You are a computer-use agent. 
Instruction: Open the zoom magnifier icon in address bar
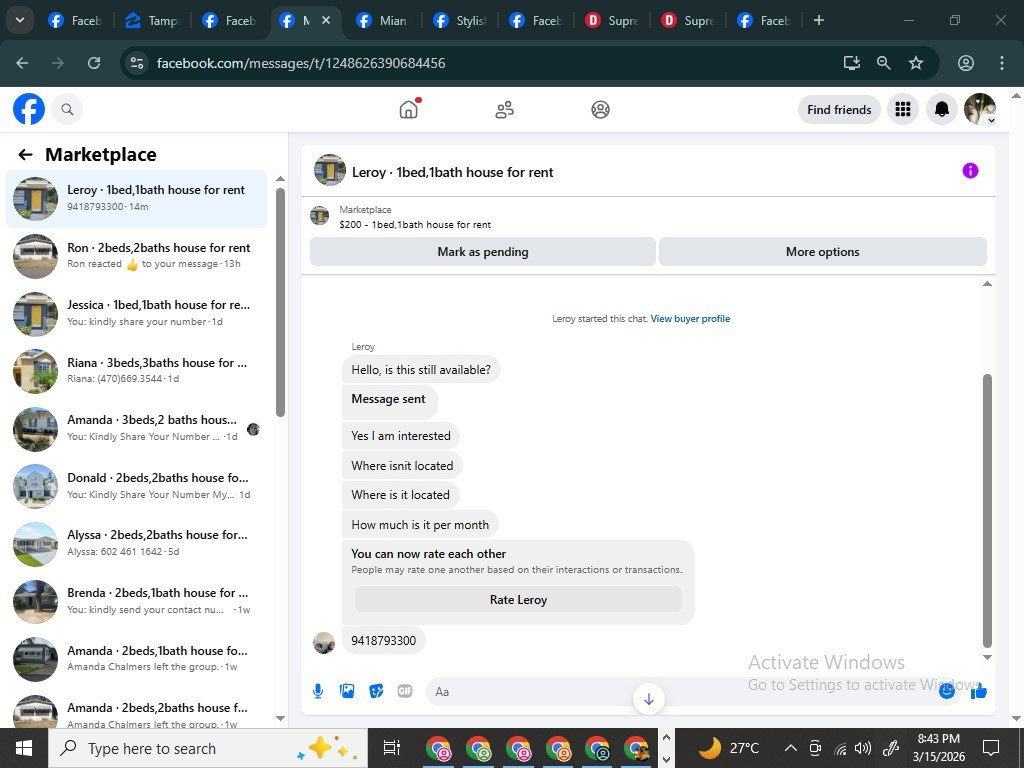pyautogui.click(x=884, y=63)
